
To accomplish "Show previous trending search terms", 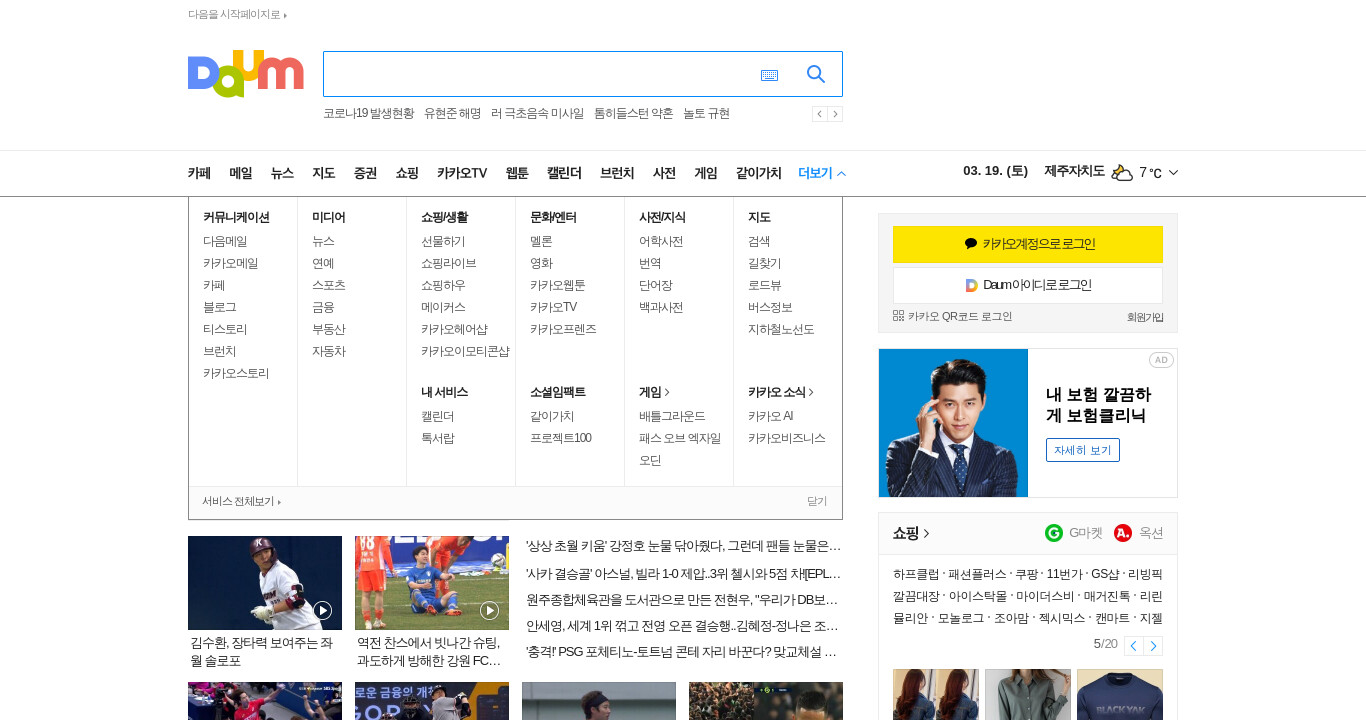I will pos(819,114).
